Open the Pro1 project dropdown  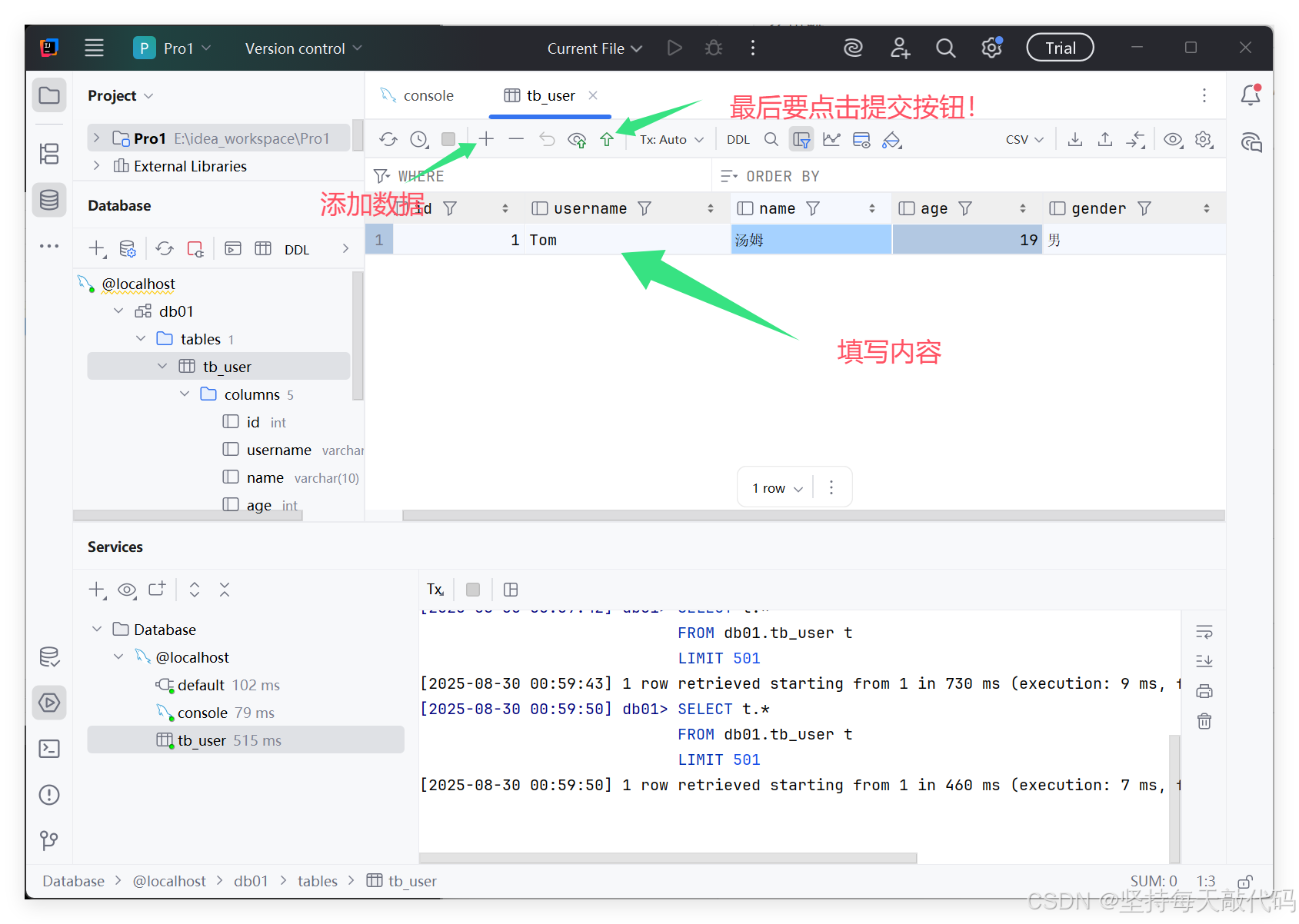[x=173, y=48]
